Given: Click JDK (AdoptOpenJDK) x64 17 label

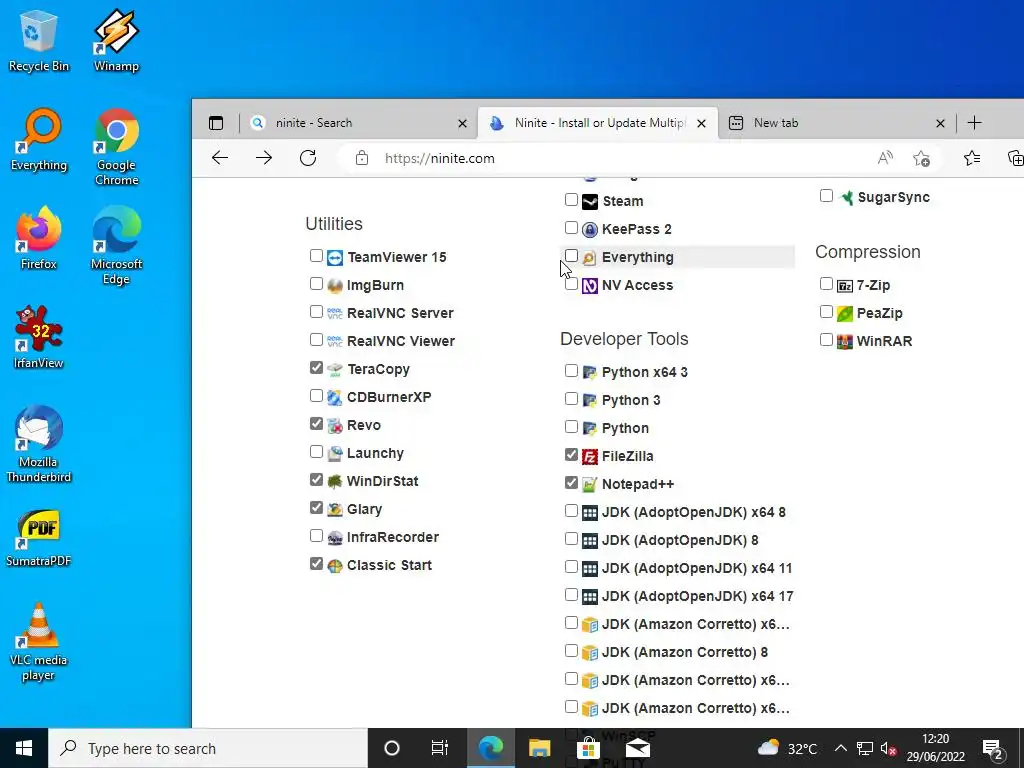Looking at the screenshot, I should pos(697,596).
